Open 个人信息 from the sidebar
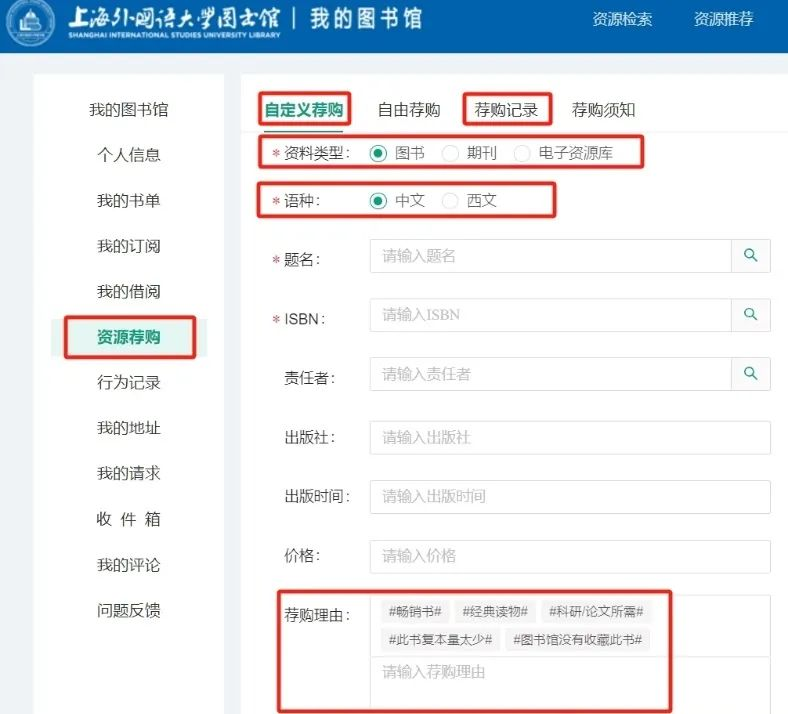This screenshot has height=714, width=788. [128, 155]
